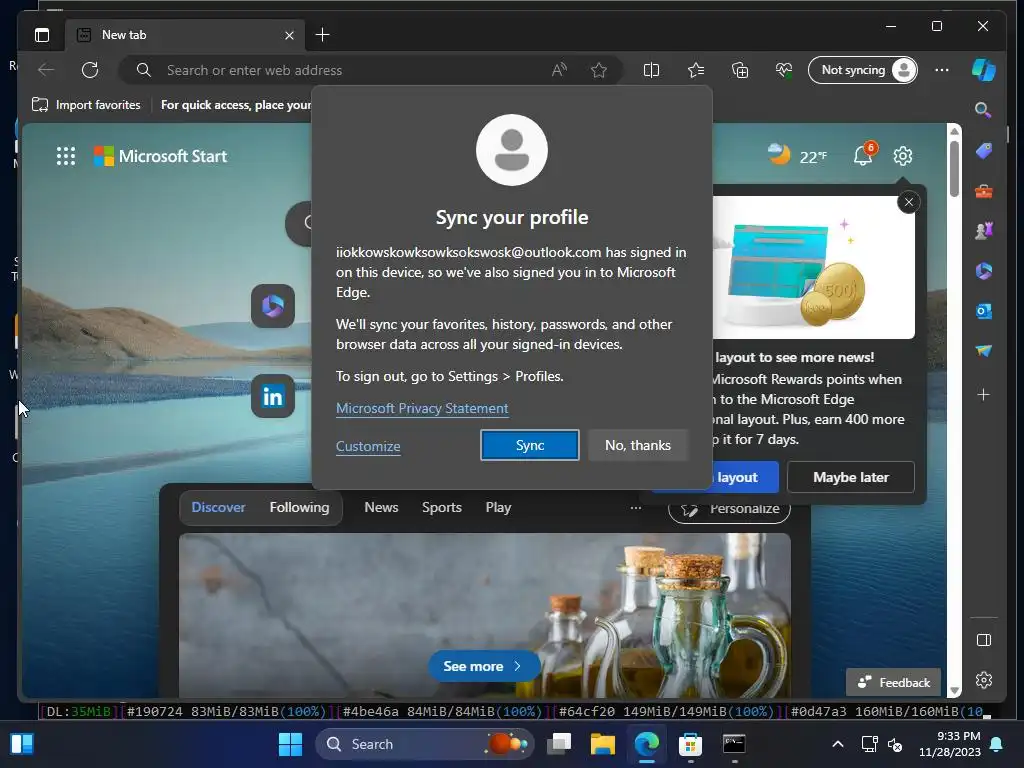Screen dimensions: 1024x768
Task: Open the Tab actions menu icon
Action: tap(42, 35)
